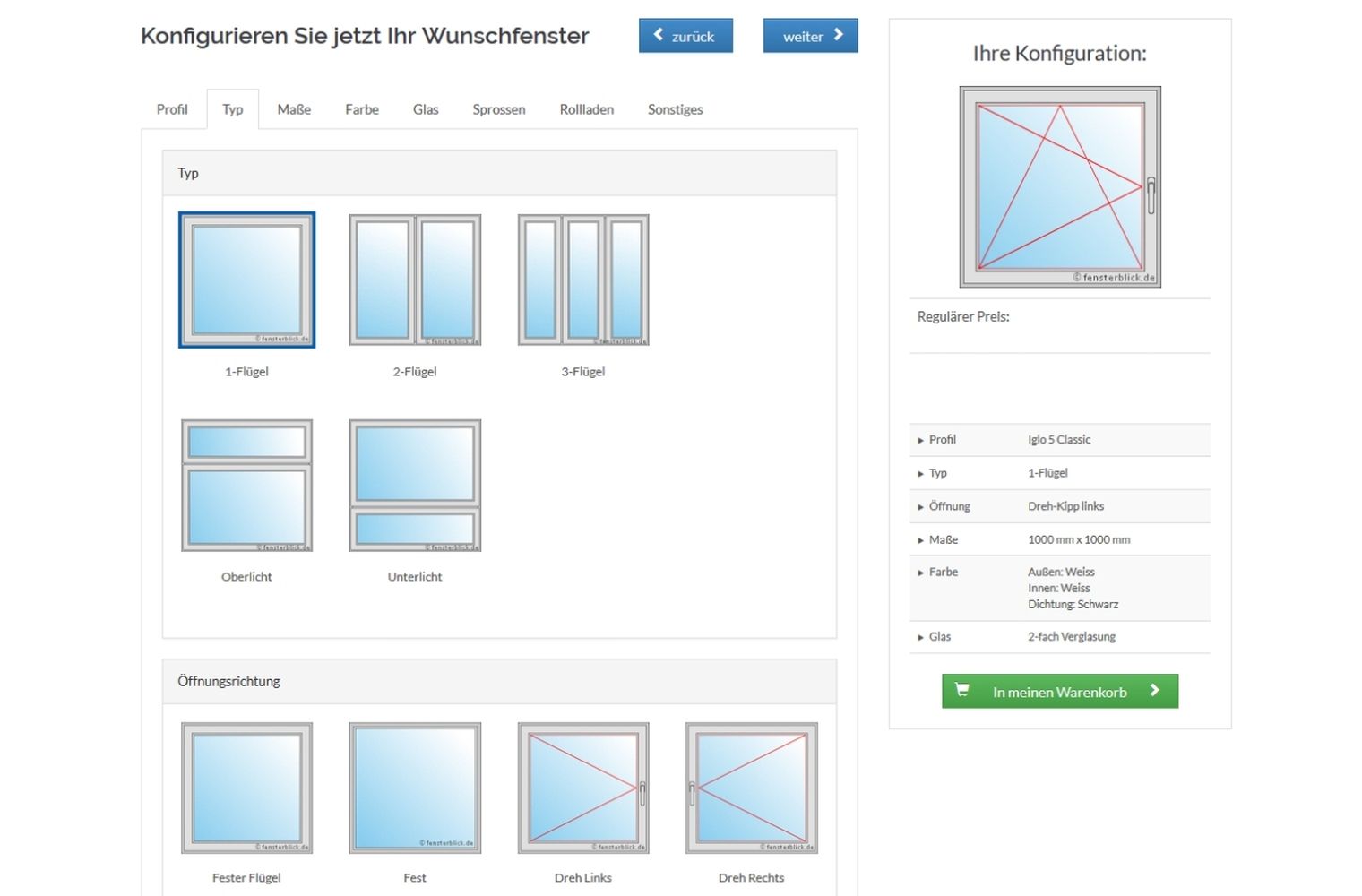Add to cart via In meinen Warenkorb

1059,692
